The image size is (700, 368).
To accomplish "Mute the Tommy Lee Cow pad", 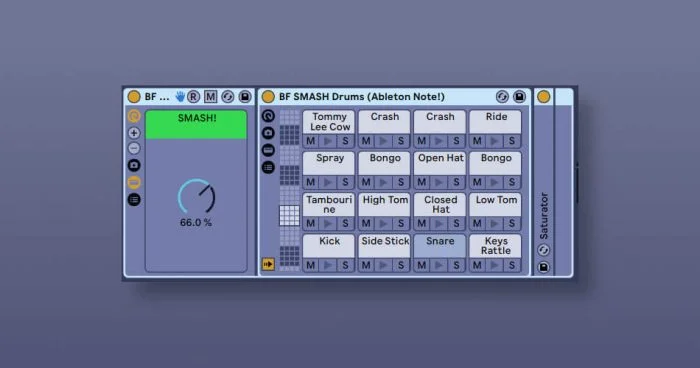I will pyautogui.click(x=311, y=141).
